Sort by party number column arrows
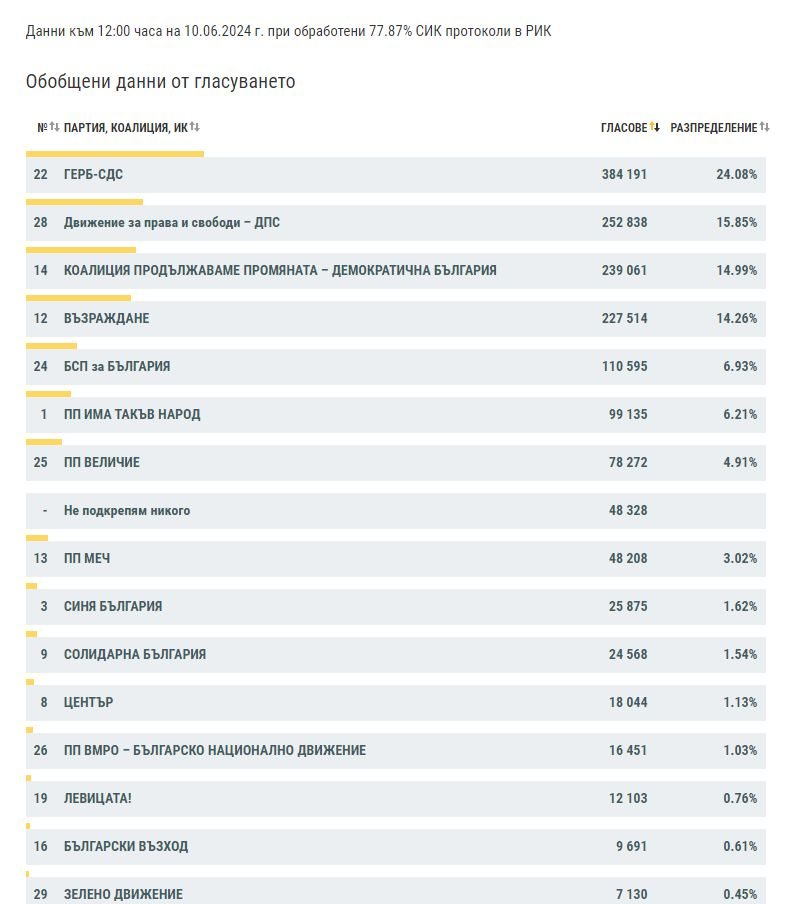Image resolution: width=792 pixels, height=904 pixels. click(54, 126)
